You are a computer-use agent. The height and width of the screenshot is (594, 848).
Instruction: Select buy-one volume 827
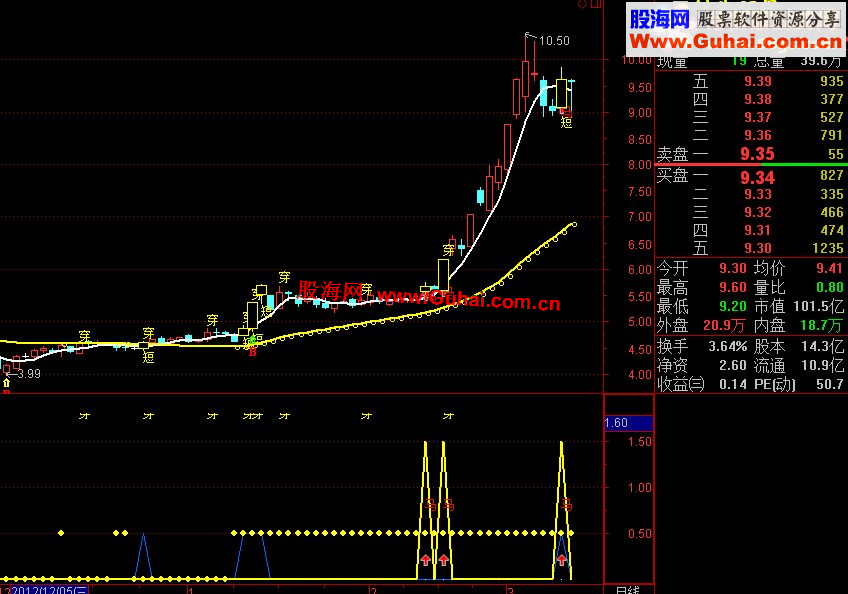tap(832, 175)
